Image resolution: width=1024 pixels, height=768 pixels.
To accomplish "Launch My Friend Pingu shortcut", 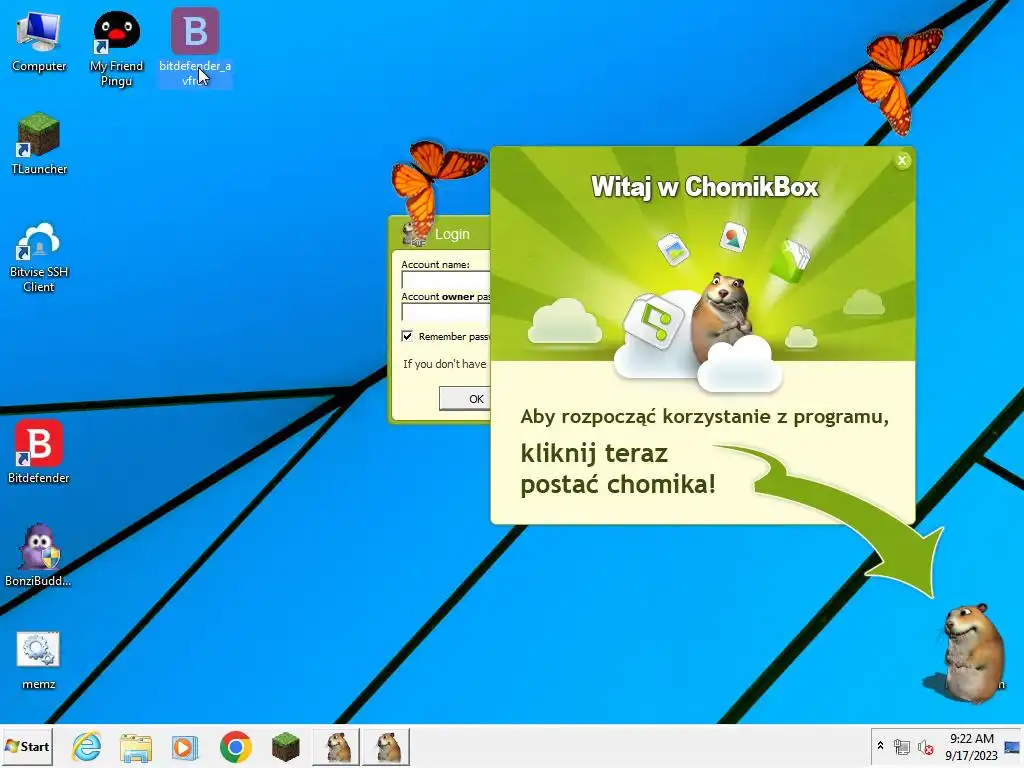I will click(x=116, y=48).
